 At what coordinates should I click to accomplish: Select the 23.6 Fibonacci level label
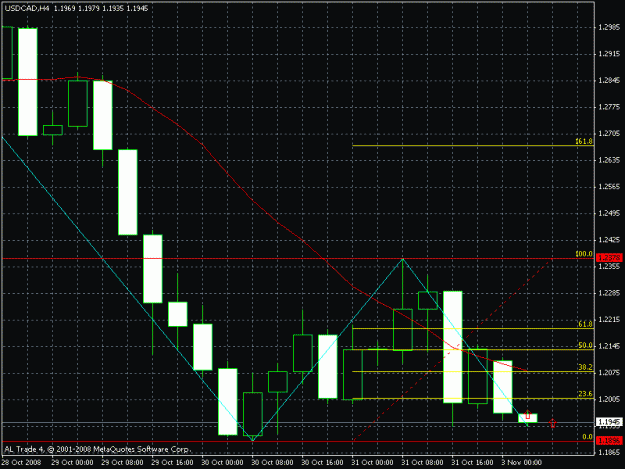[585, 394]
